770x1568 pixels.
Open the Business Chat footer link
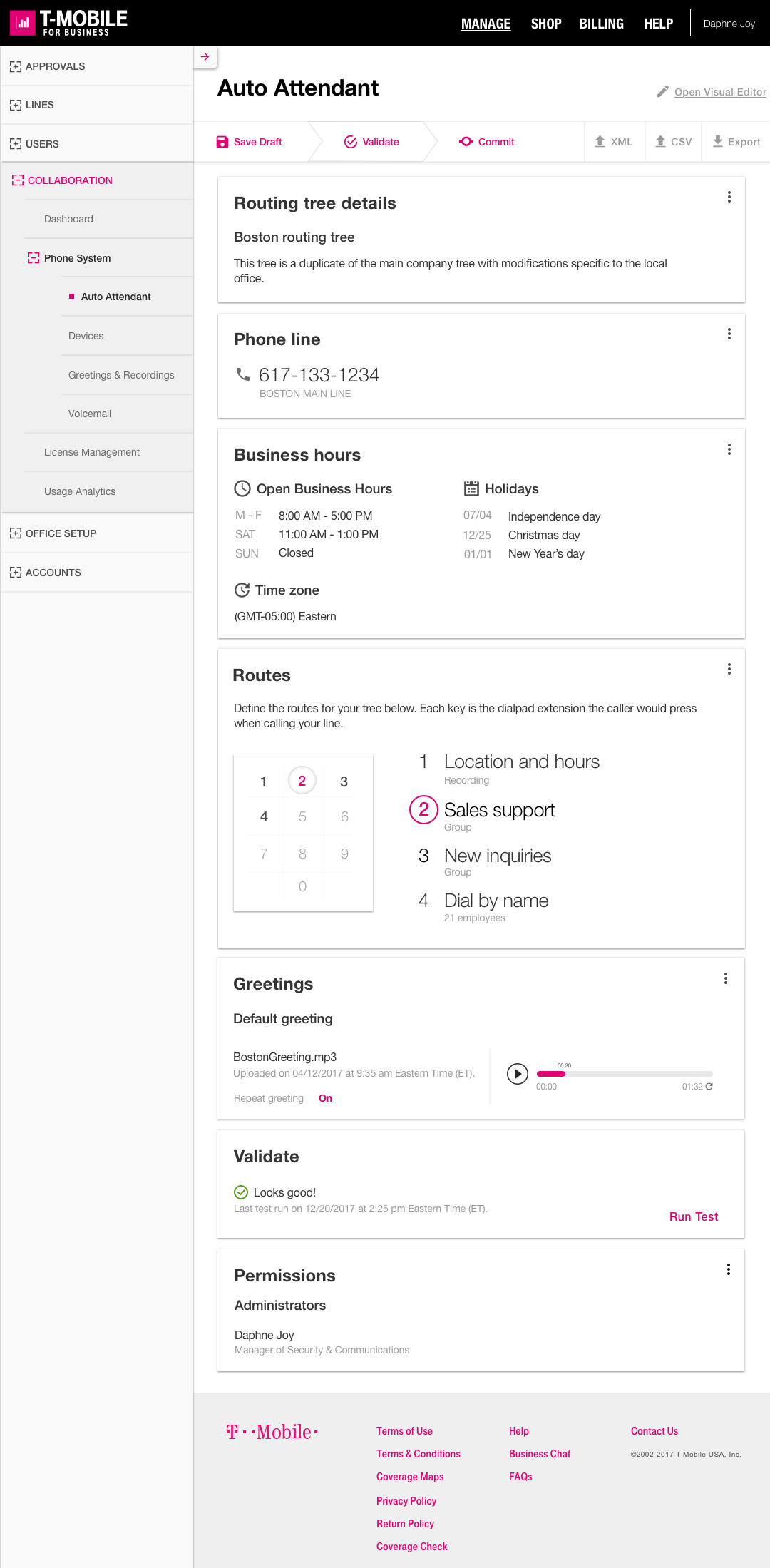[x=540, y=1454]
